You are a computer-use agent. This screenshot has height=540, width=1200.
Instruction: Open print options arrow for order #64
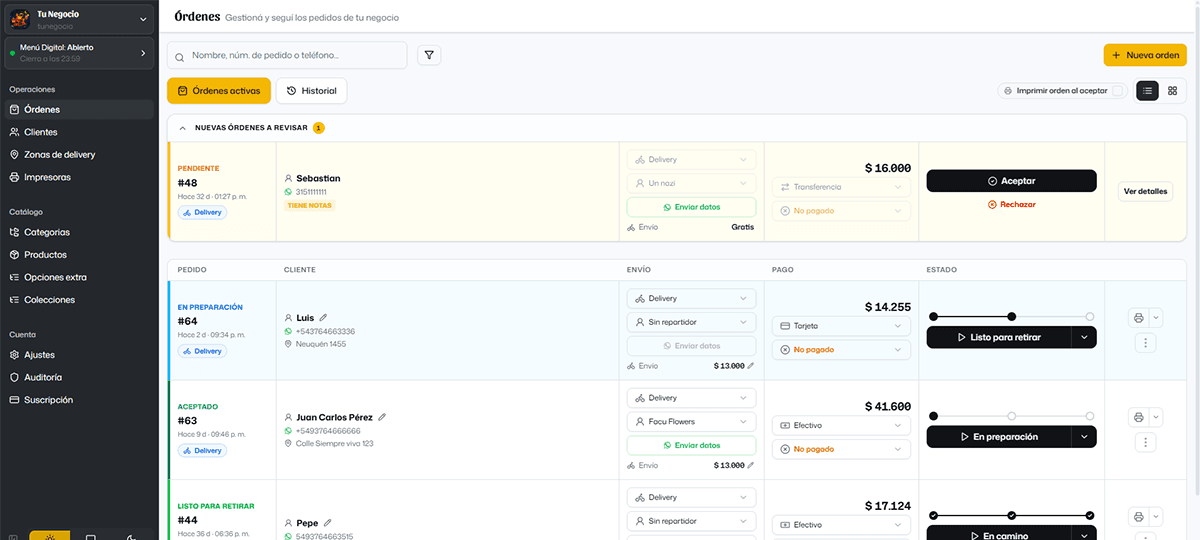1156,318
